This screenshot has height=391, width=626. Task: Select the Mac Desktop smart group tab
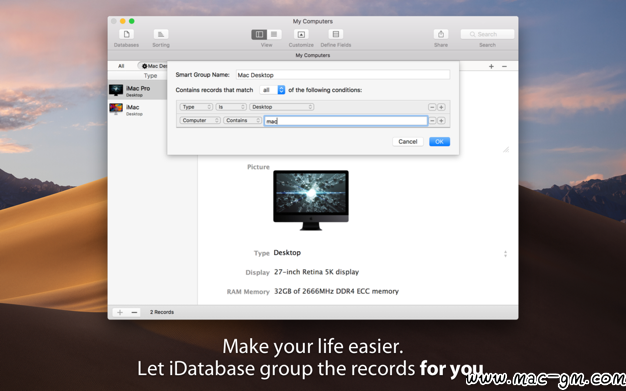coord(153,66)
